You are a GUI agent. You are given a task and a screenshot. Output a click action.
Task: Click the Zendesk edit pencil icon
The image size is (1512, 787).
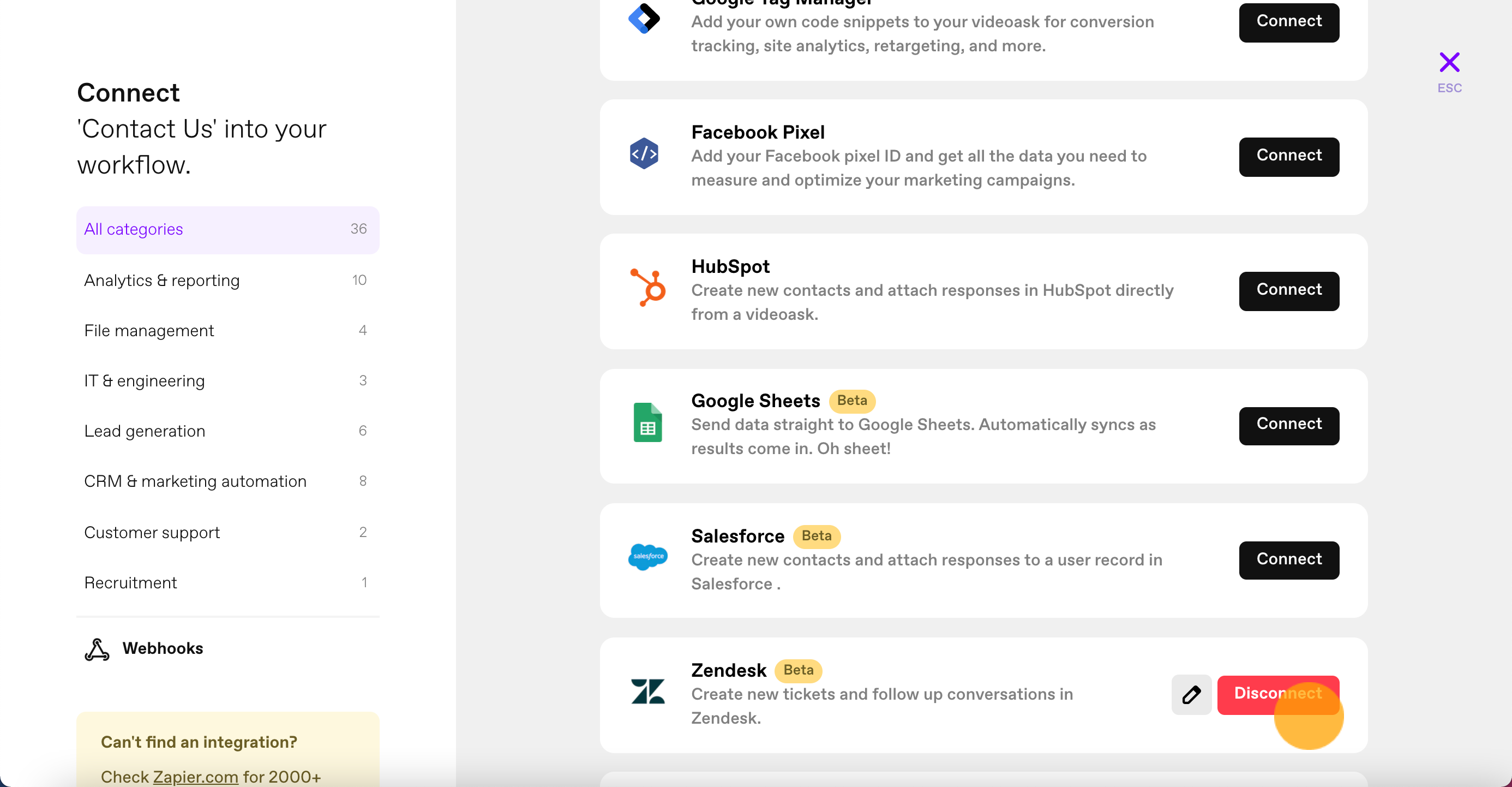tap(1191, 695)
